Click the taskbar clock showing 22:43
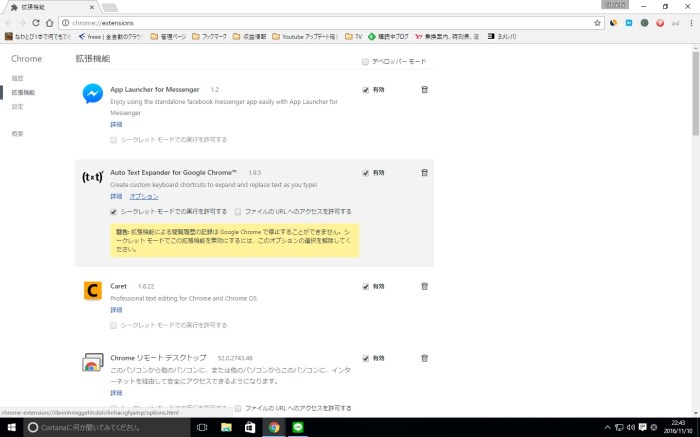 tap(678, 427)
